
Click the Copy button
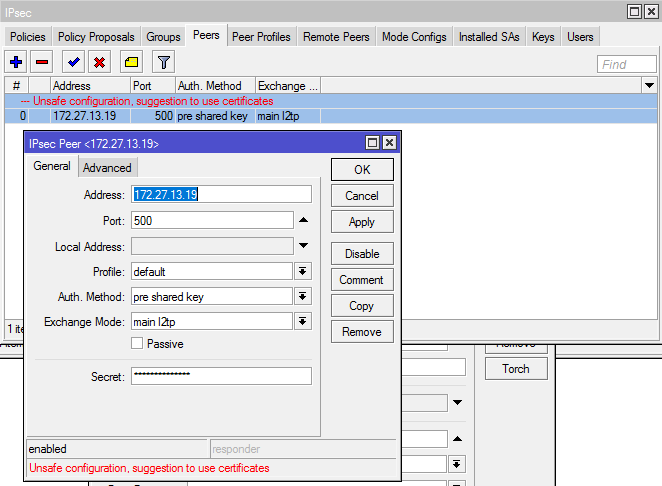[x=362, y=306]
